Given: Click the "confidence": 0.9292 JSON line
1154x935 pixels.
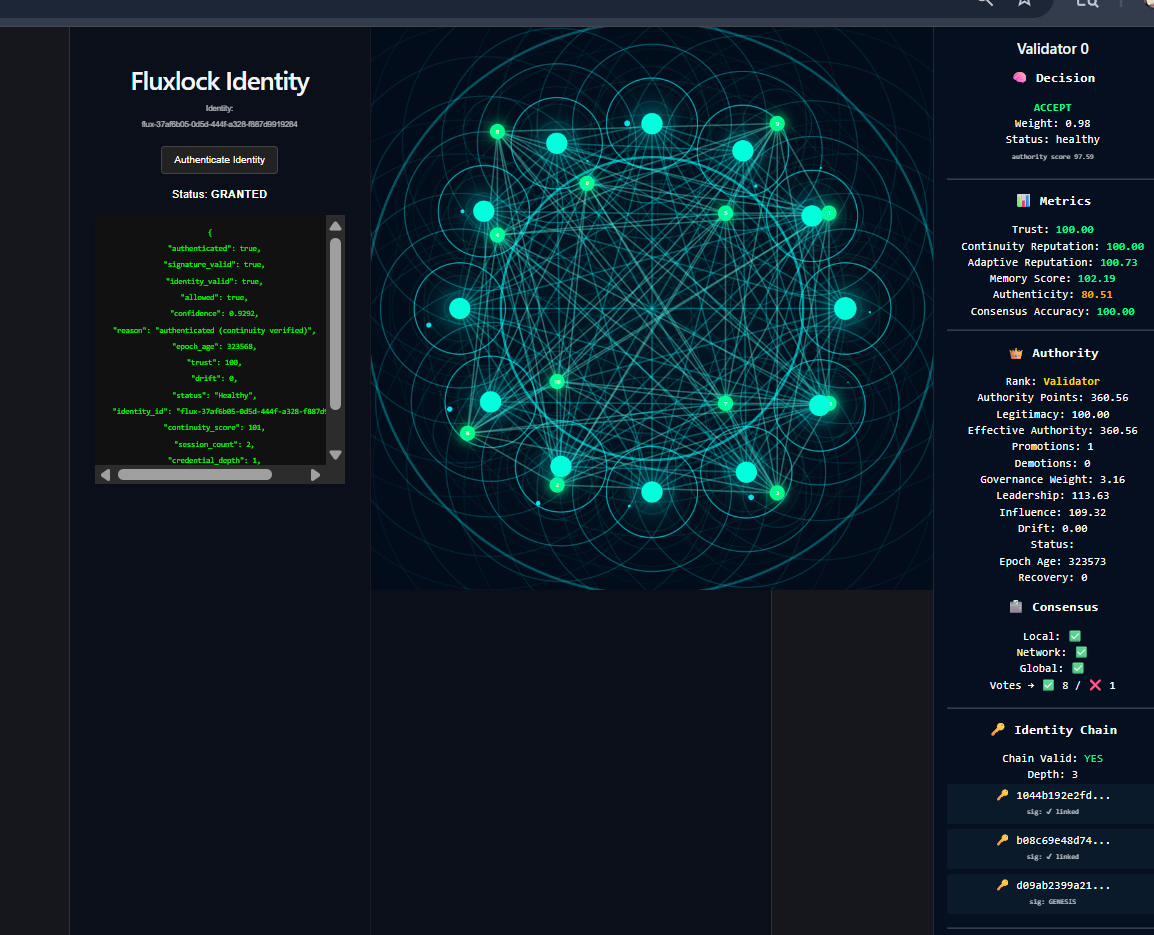Looking at the screenshot, I should [x=214, y=314].
